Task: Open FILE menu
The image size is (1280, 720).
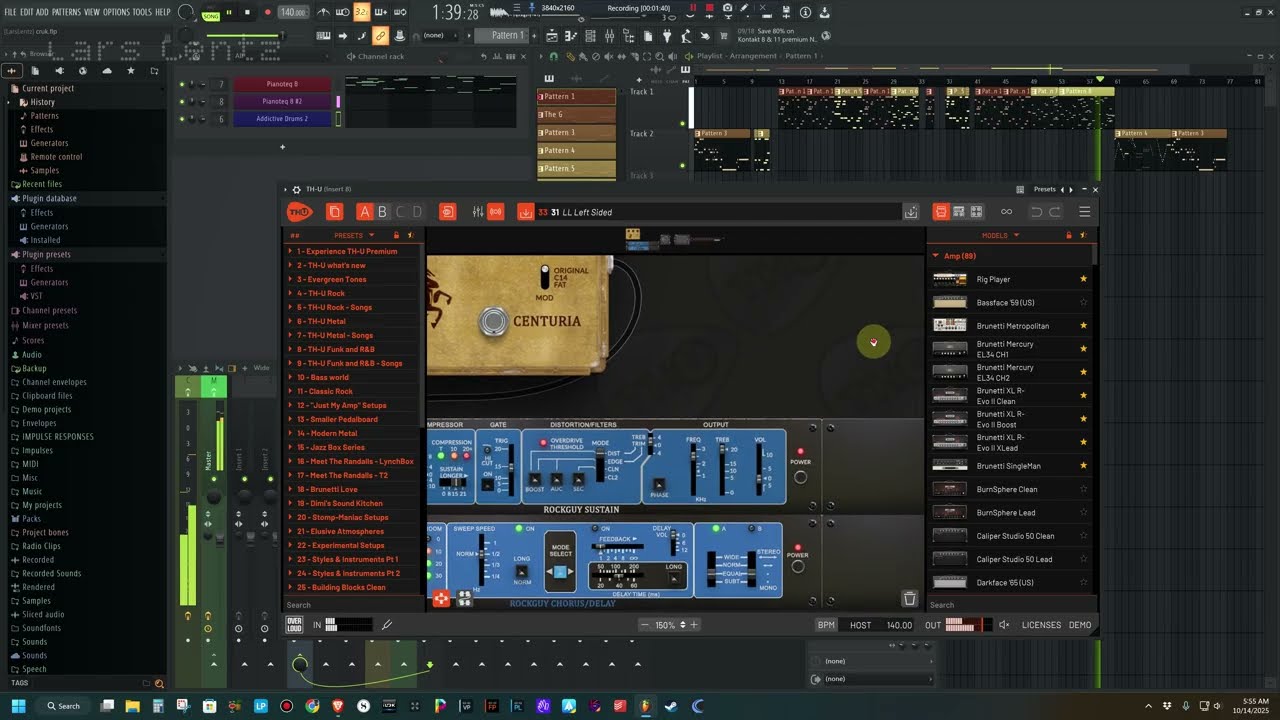Action: [x=10, y=12]
